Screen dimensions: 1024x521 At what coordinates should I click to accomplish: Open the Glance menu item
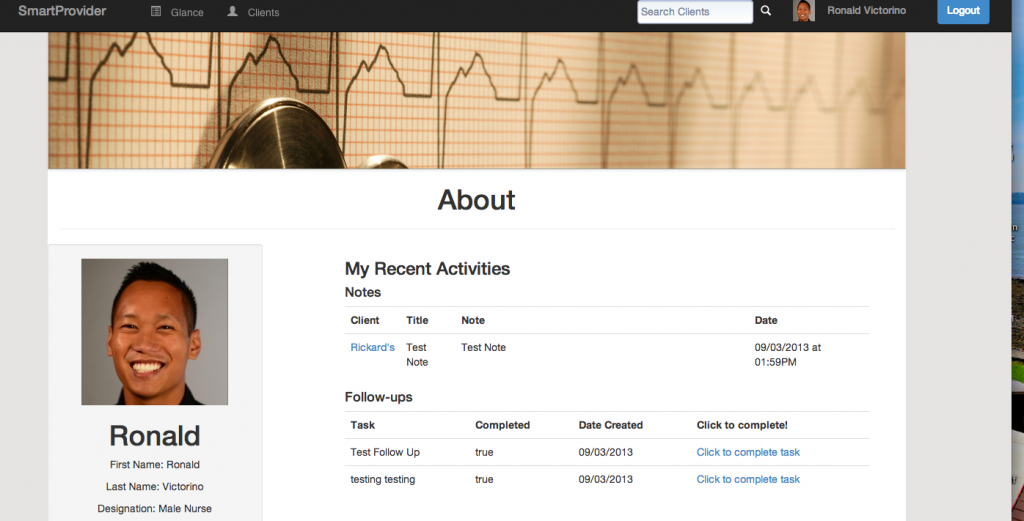(x=187, y=12)
